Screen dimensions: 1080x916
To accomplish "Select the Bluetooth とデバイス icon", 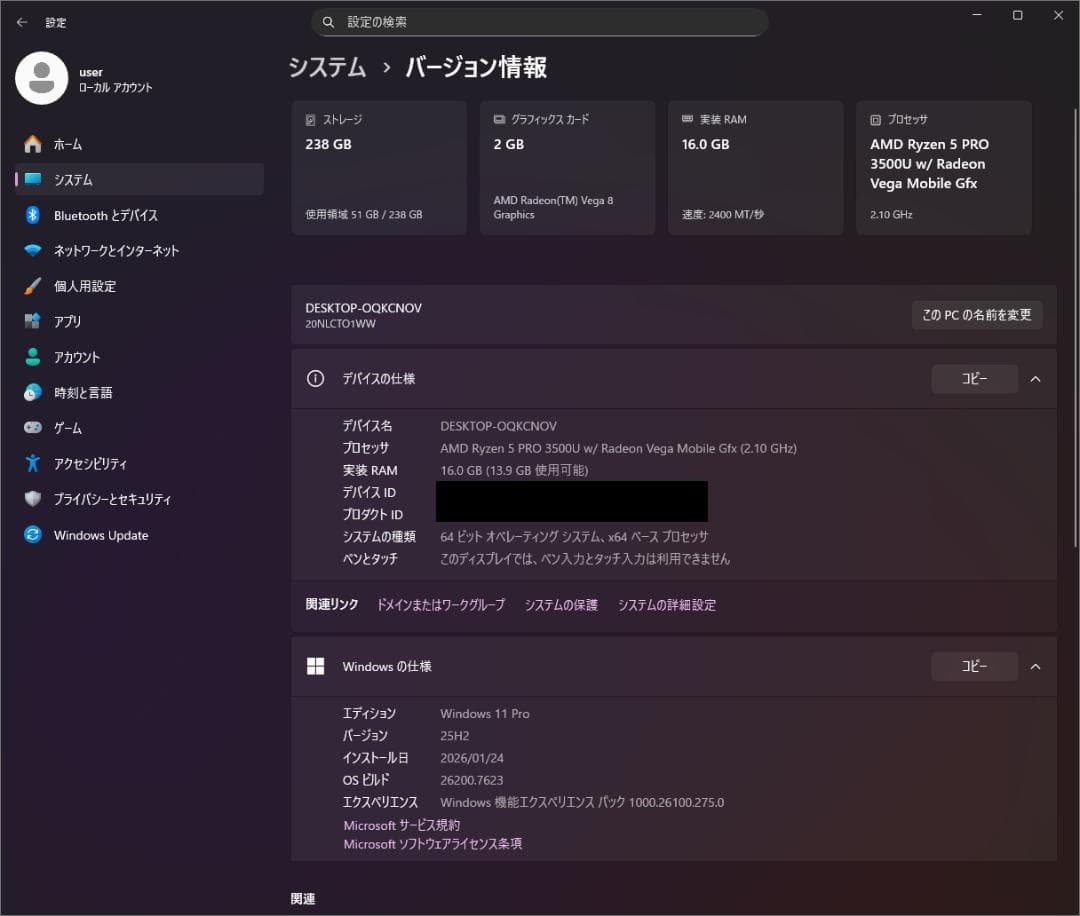I will (x=34, y=215).
